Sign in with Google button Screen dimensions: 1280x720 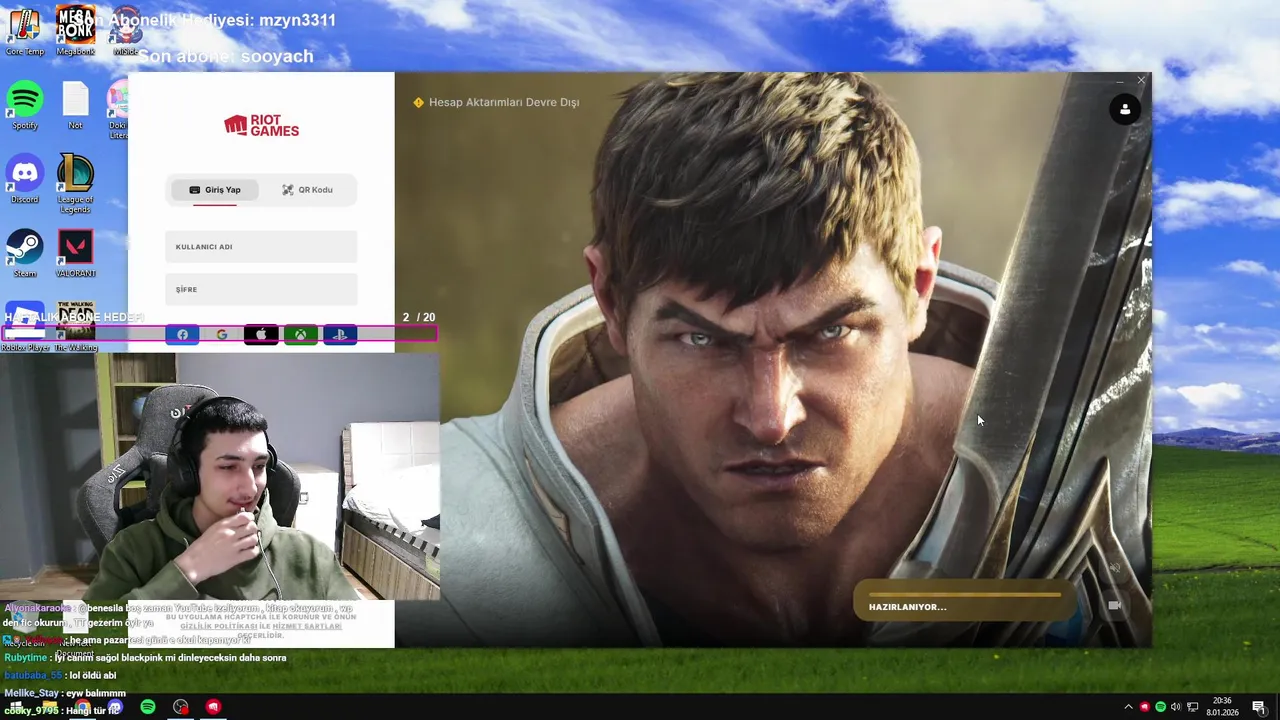221,335
